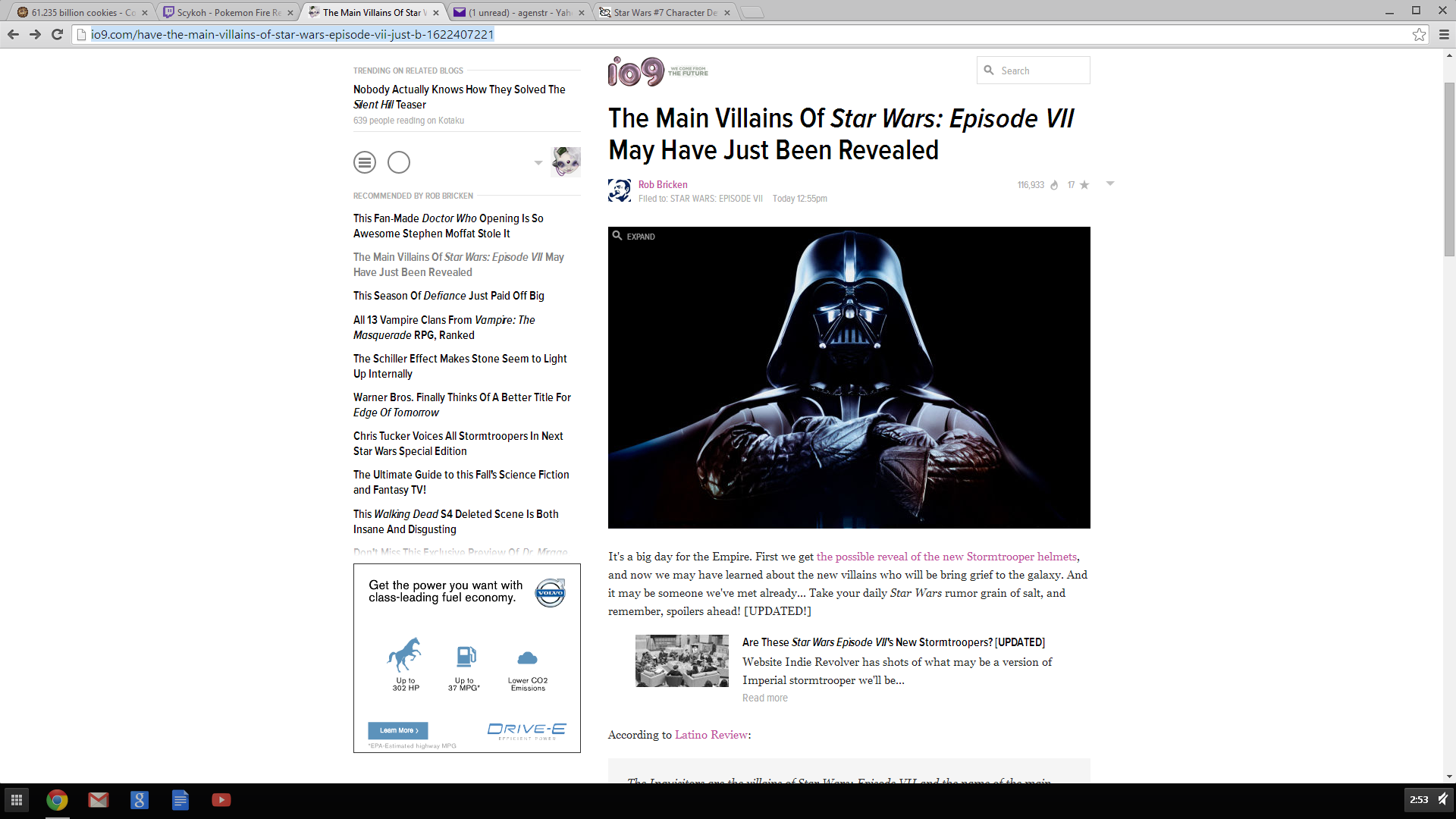The width and height of the screenshot is (1456, 819).
Task: Click the address bar URL
Action: point(292,34)
